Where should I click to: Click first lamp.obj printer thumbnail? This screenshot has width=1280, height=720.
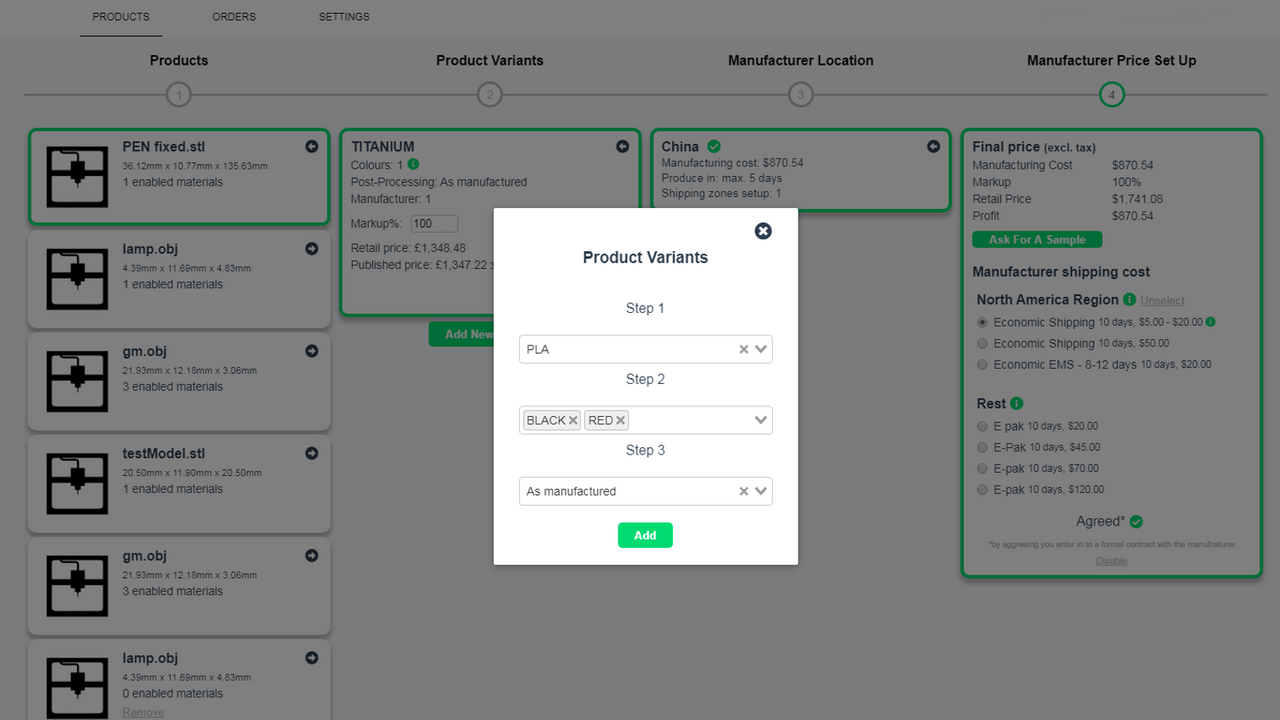tap(78, 280)
